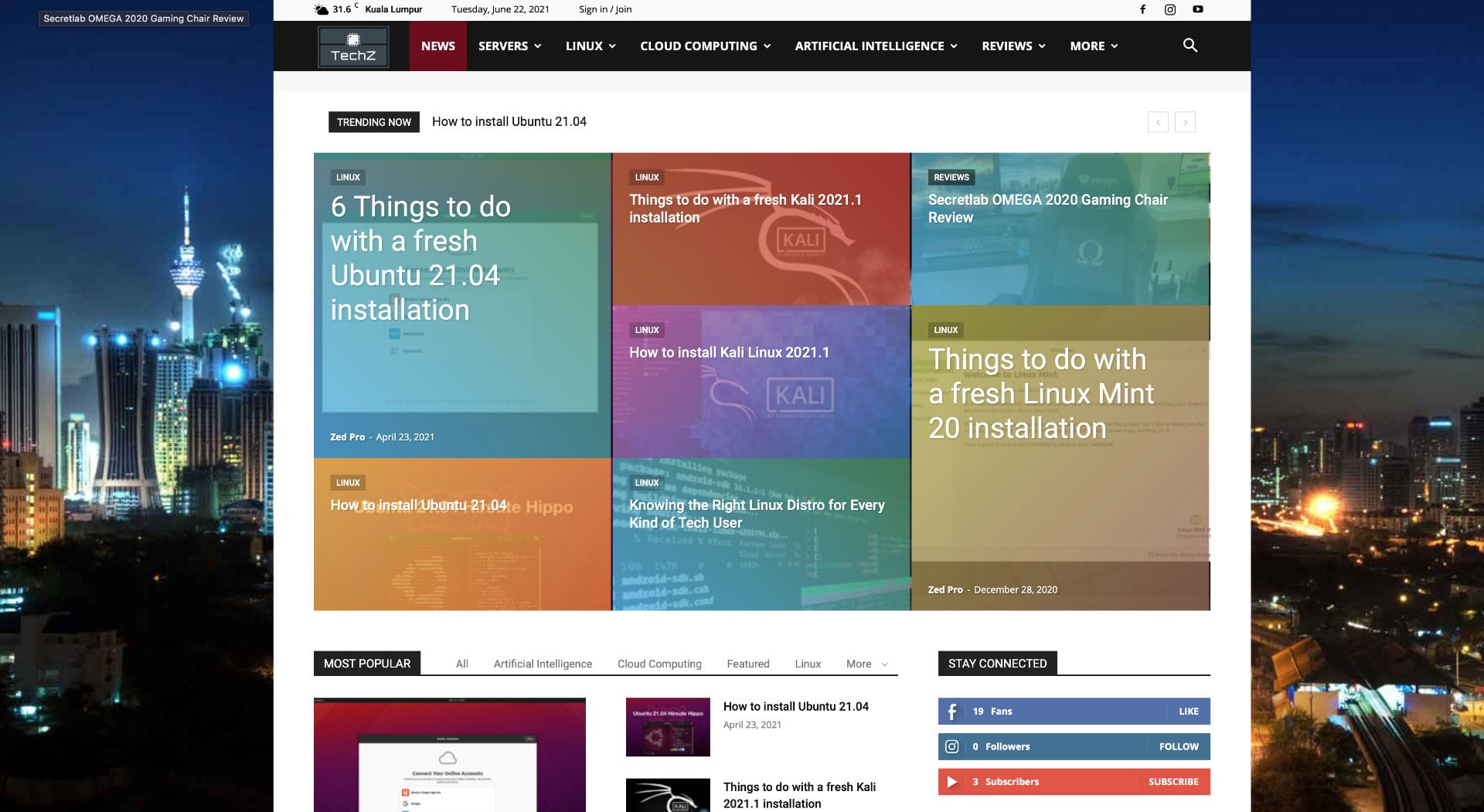Open large Ubuntu online accounts thumbnail
Image resolution: width=1484 pixels, height=812 pixels.
(450, 755)
